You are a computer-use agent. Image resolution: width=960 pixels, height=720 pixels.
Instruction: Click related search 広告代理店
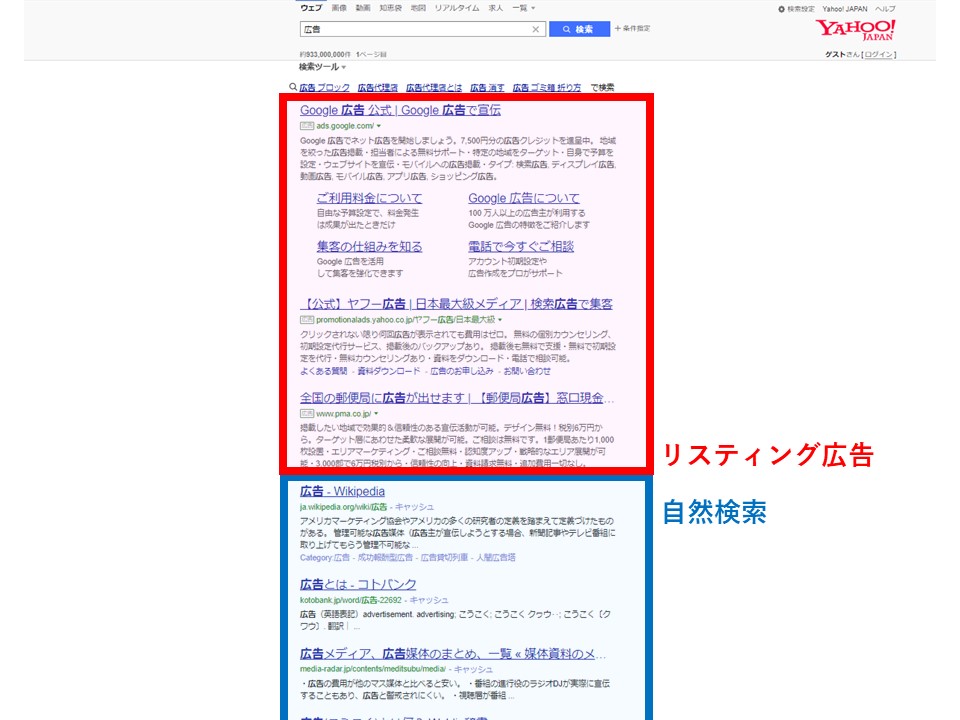point(378,88)
